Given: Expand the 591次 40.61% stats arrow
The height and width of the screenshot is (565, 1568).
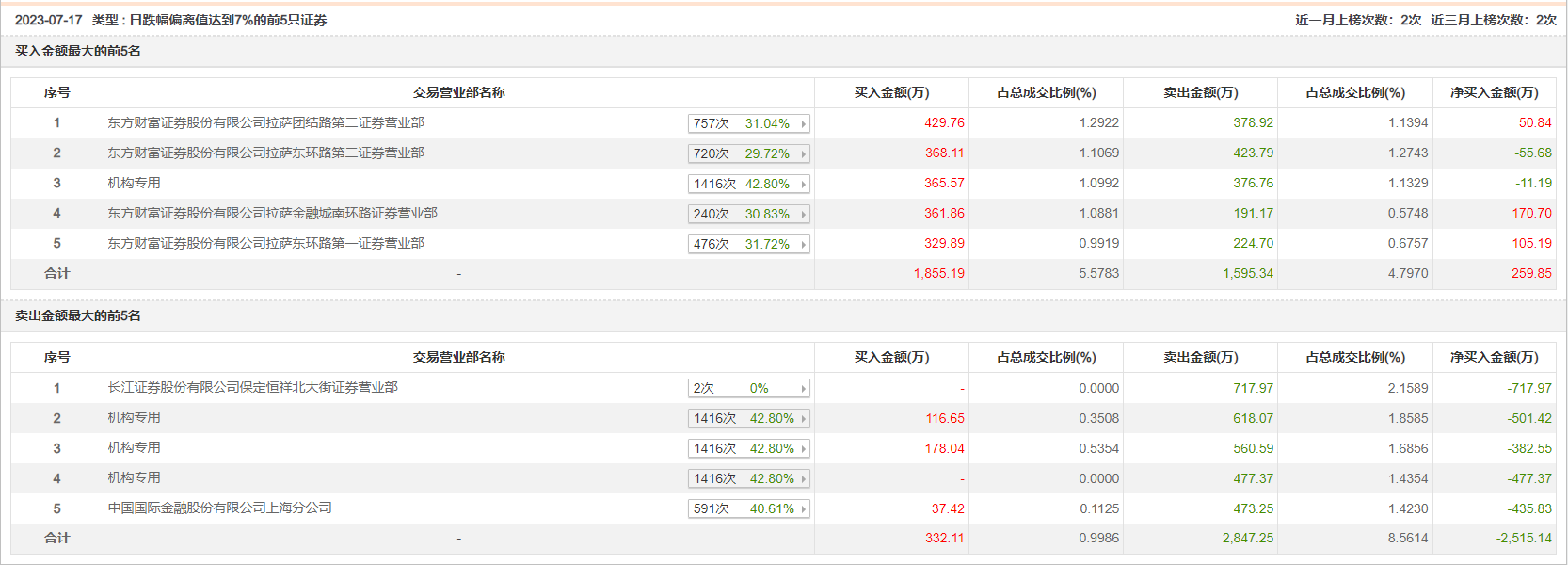Looking at the screenshot, I should (803, 508).
